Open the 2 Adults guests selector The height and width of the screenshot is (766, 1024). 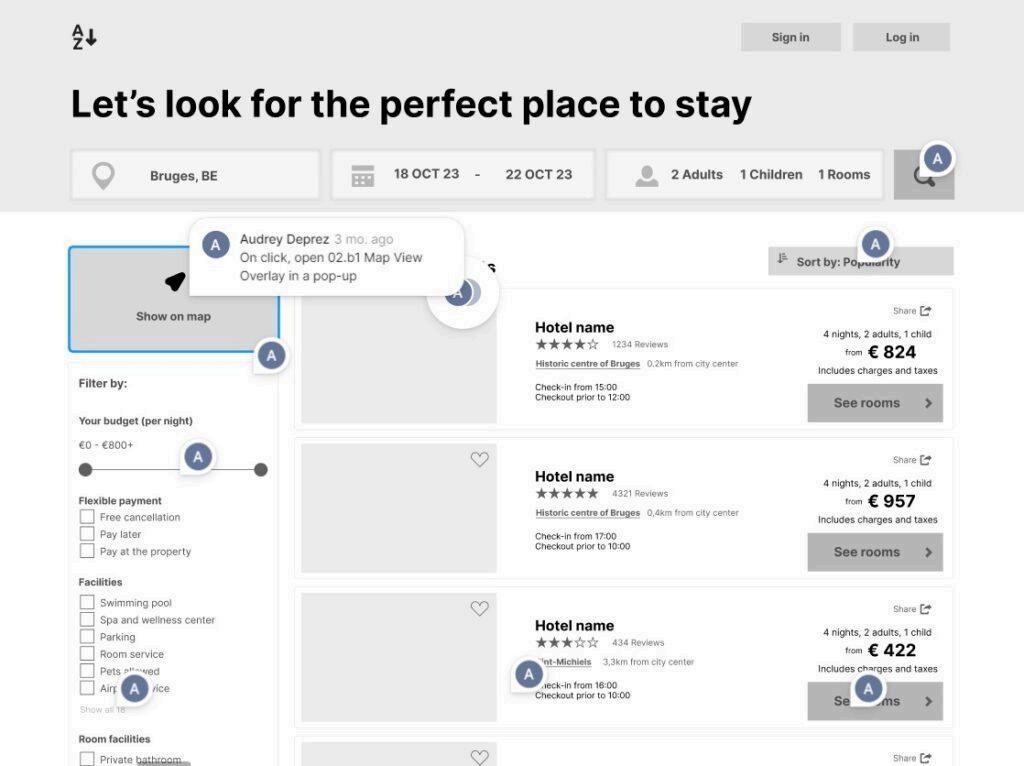[696, 175]
